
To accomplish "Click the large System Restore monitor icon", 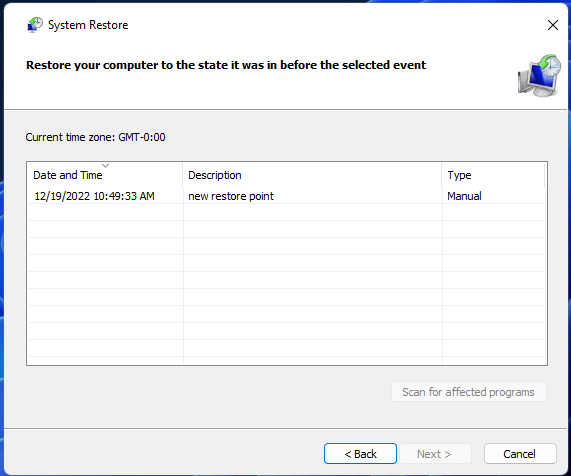I will [x=539, y=75].
